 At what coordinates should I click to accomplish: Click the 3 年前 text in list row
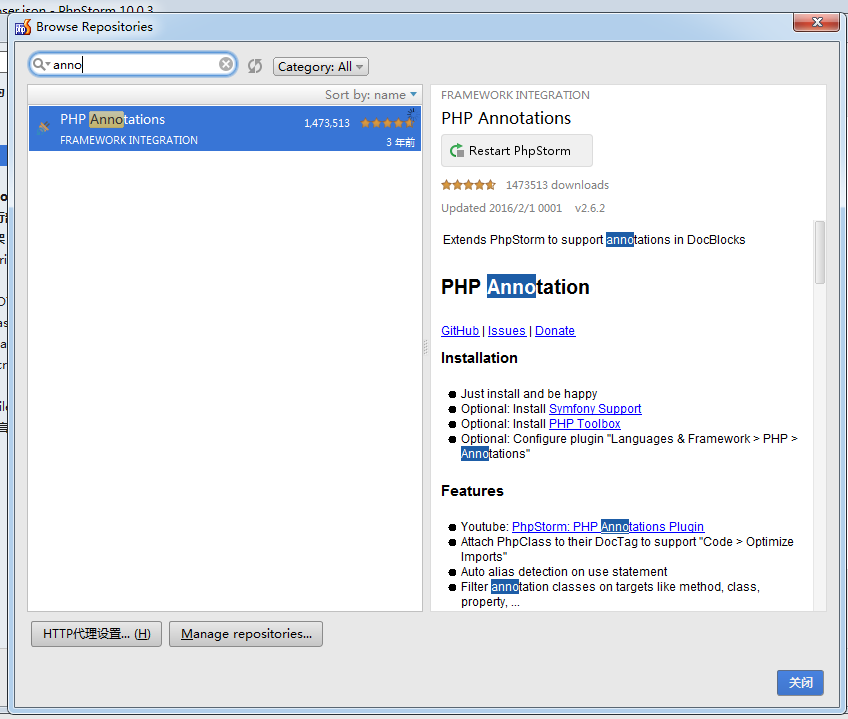(x=400, y=142)
